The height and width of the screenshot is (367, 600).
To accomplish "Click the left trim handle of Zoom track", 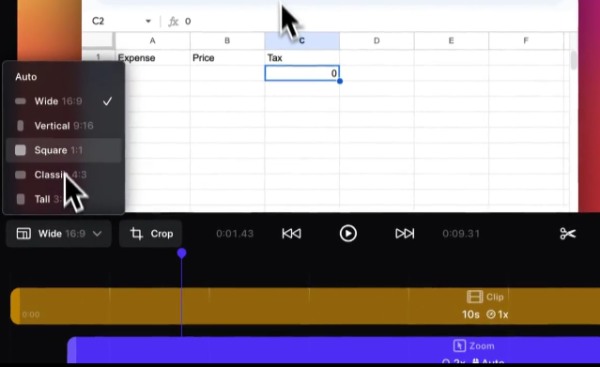I will (72, 350).
